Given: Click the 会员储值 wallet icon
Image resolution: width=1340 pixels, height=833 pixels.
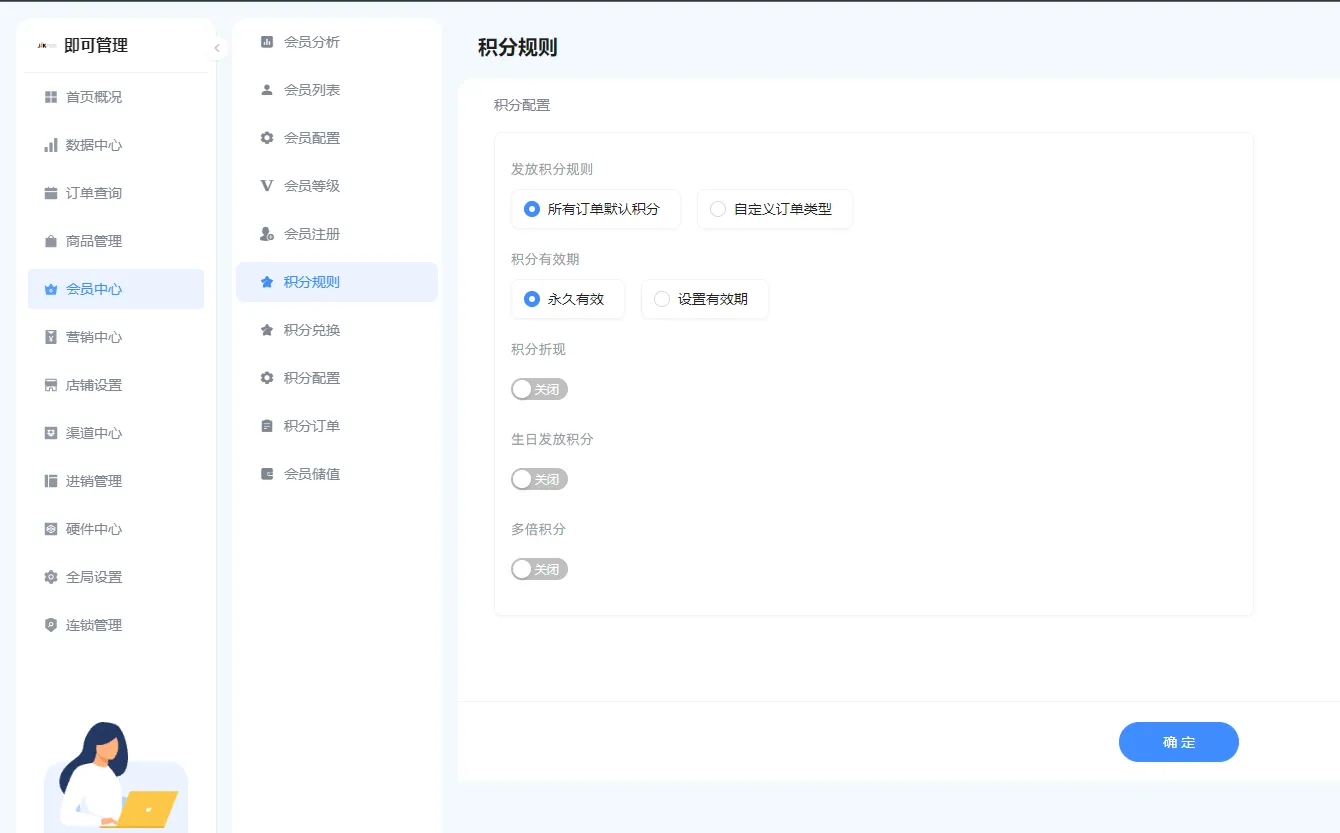Looking at the screenshot, I should (x=267, y=473).
